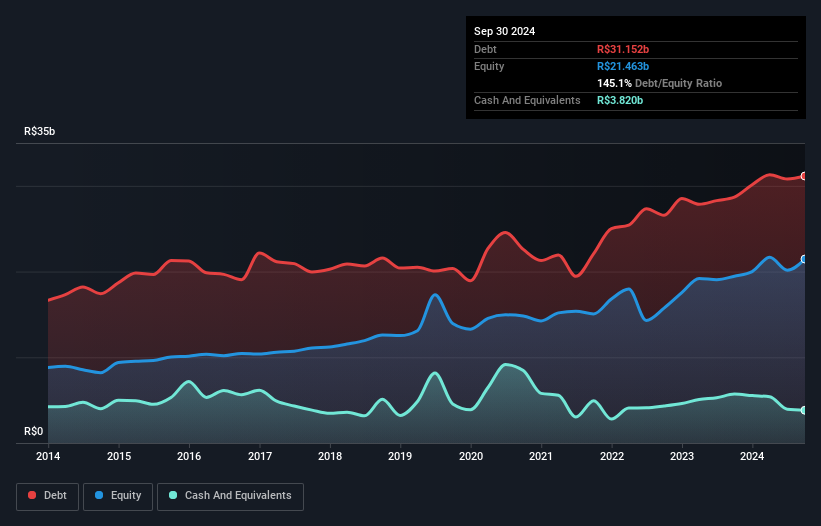
Task: Toggle the Debt series in legend
Action: coord(46,496)
